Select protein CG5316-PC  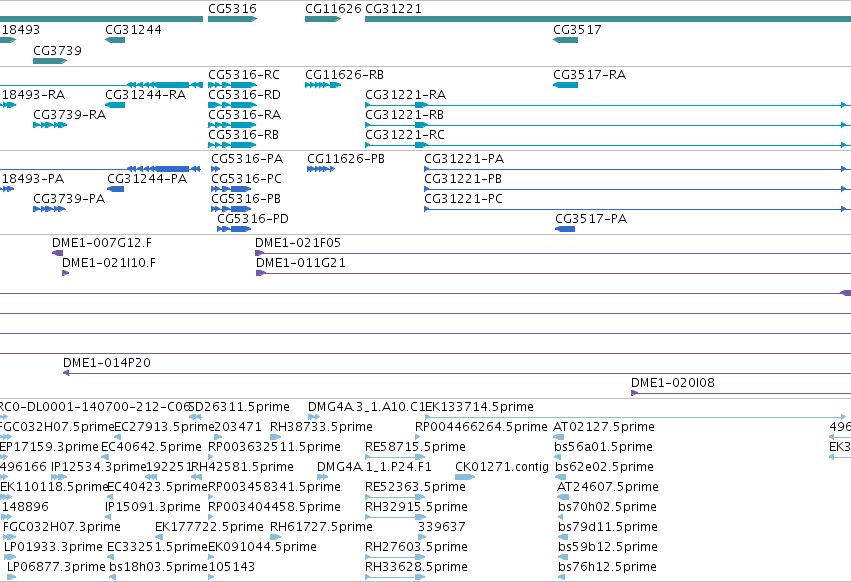pyautogui.click(x=246, y=179)
